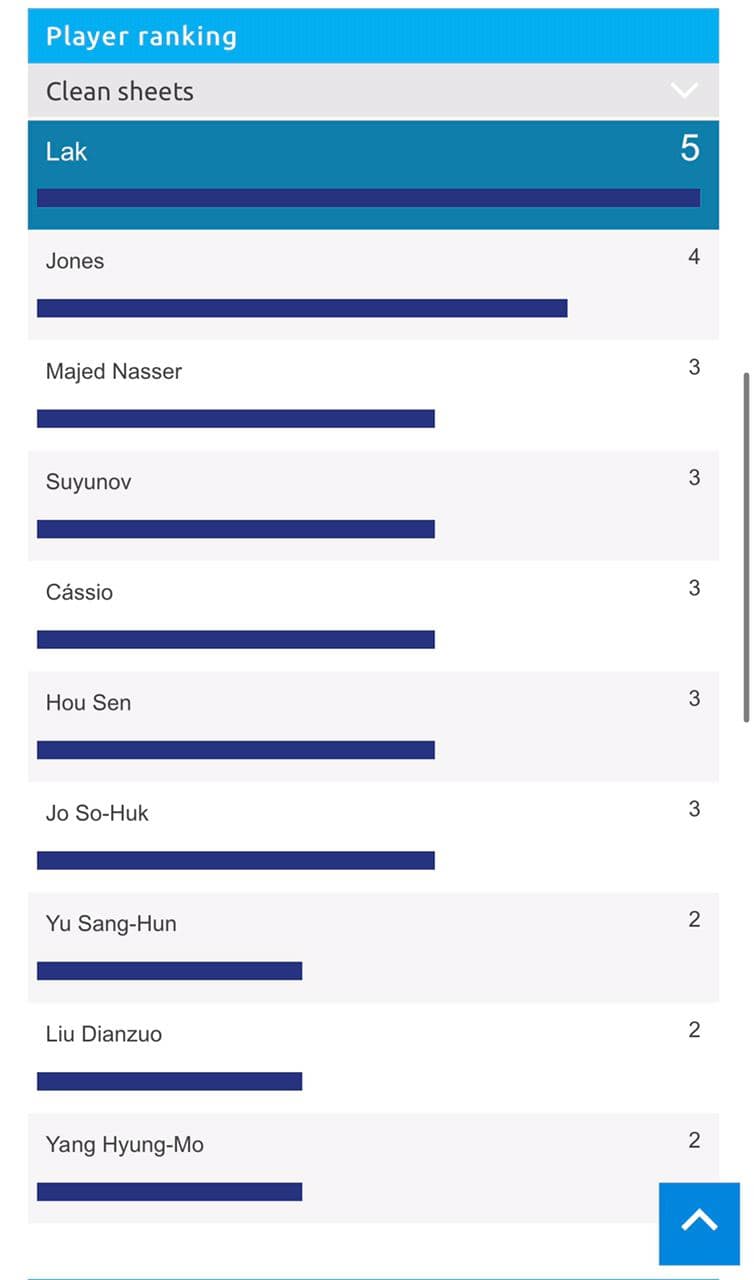Click the scroll-to-top arrow button

[699, 1223]
